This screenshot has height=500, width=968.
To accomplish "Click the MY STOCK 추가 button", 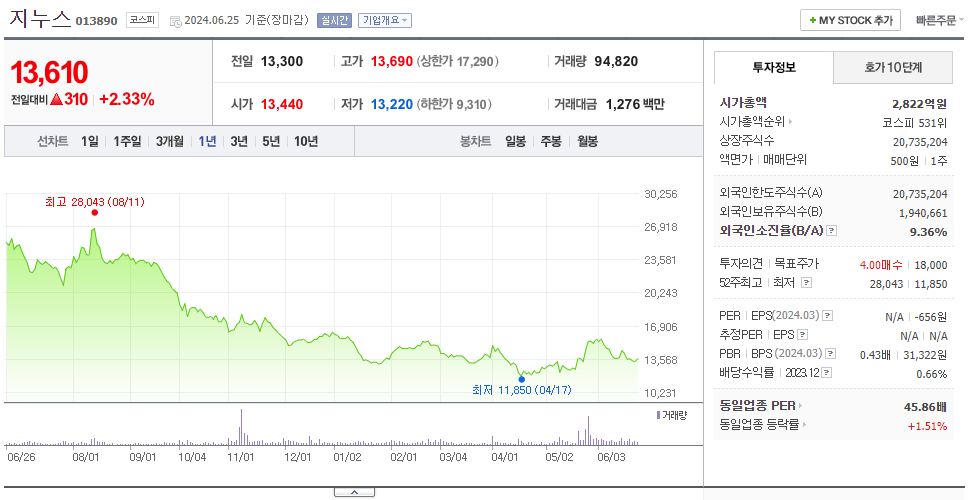I will tap(851, 20).
